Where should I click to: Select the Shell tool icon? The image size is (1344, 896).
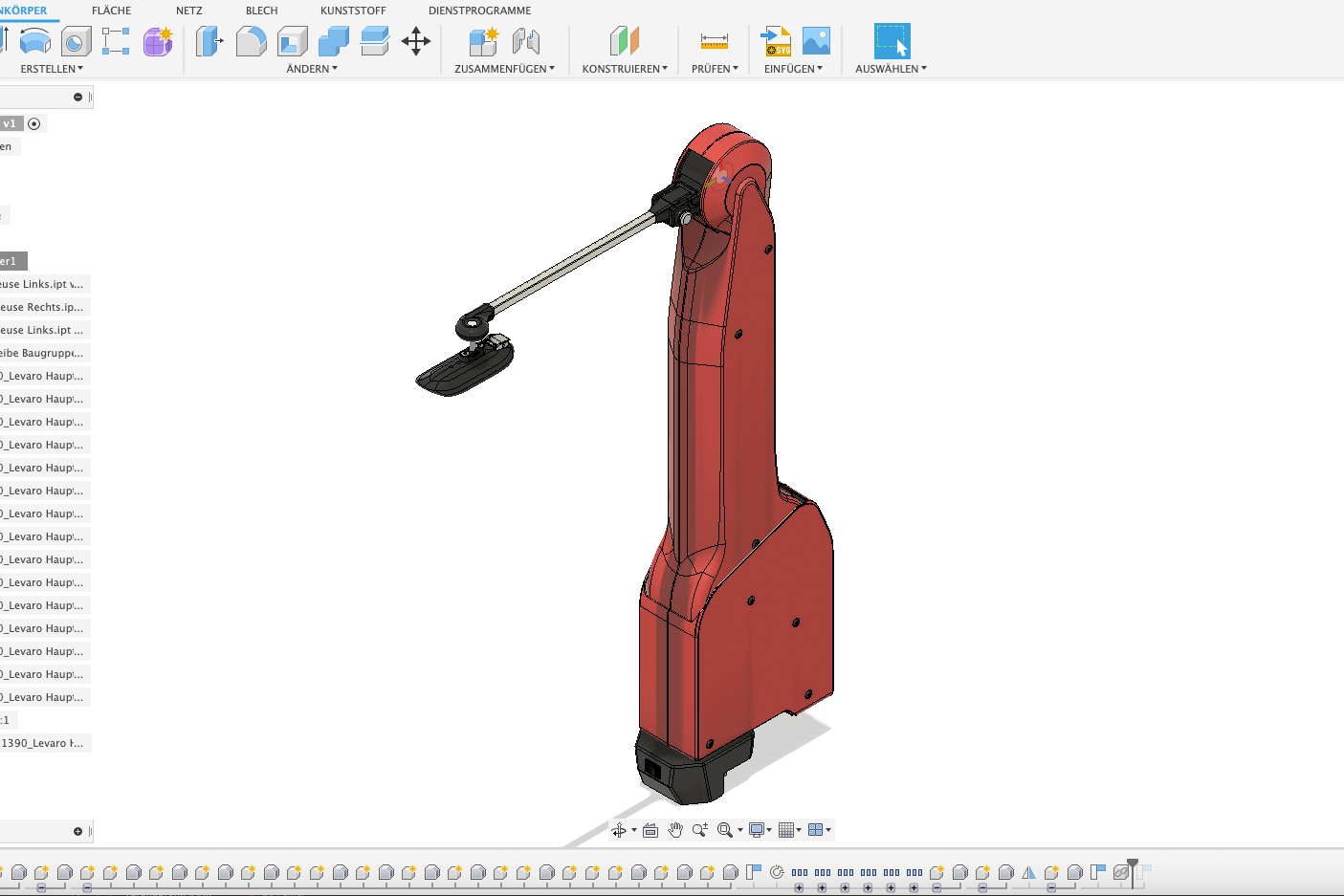pyautogui.click(x=293, y=41)
